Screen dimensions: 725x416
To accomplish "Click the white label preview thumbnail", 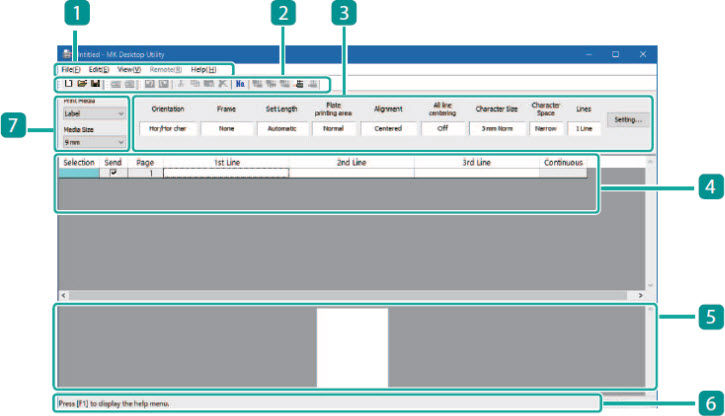I will click(x=352, y=347).
